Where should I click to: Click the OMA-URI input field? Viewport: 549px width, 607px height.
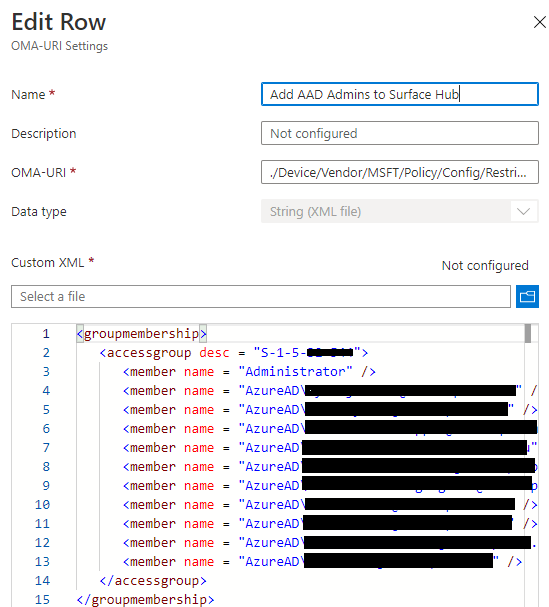pos(400,172)
